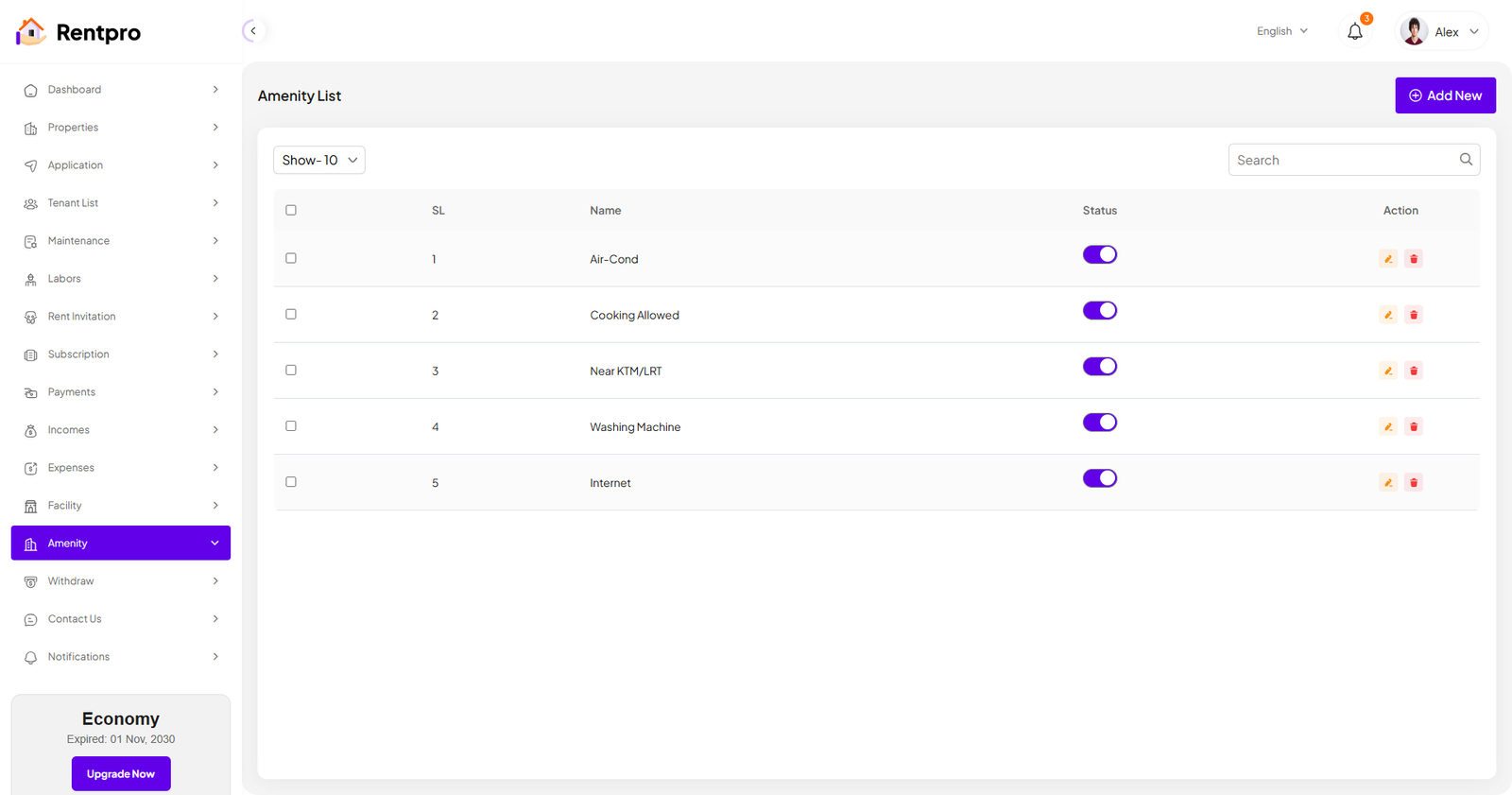
Task: Open the English language dropdown
Action: (x=1281, y=31)
